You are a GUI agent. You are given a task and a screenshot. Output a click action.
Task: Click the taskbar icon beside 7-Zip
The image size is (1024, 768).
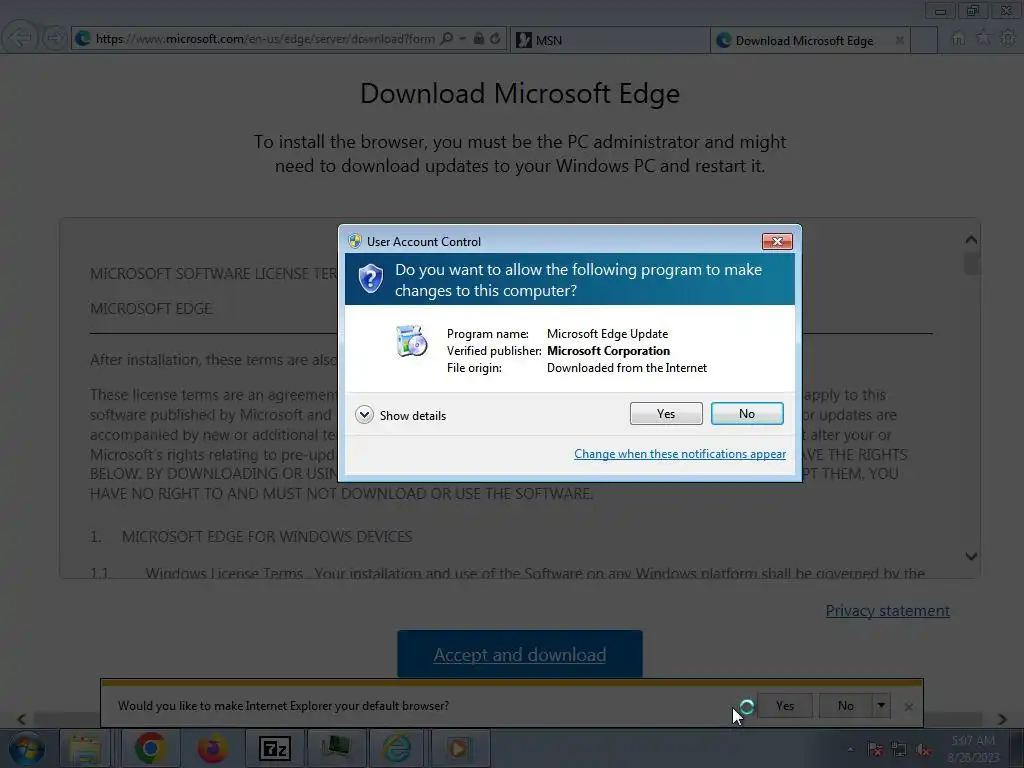[336, 748]
